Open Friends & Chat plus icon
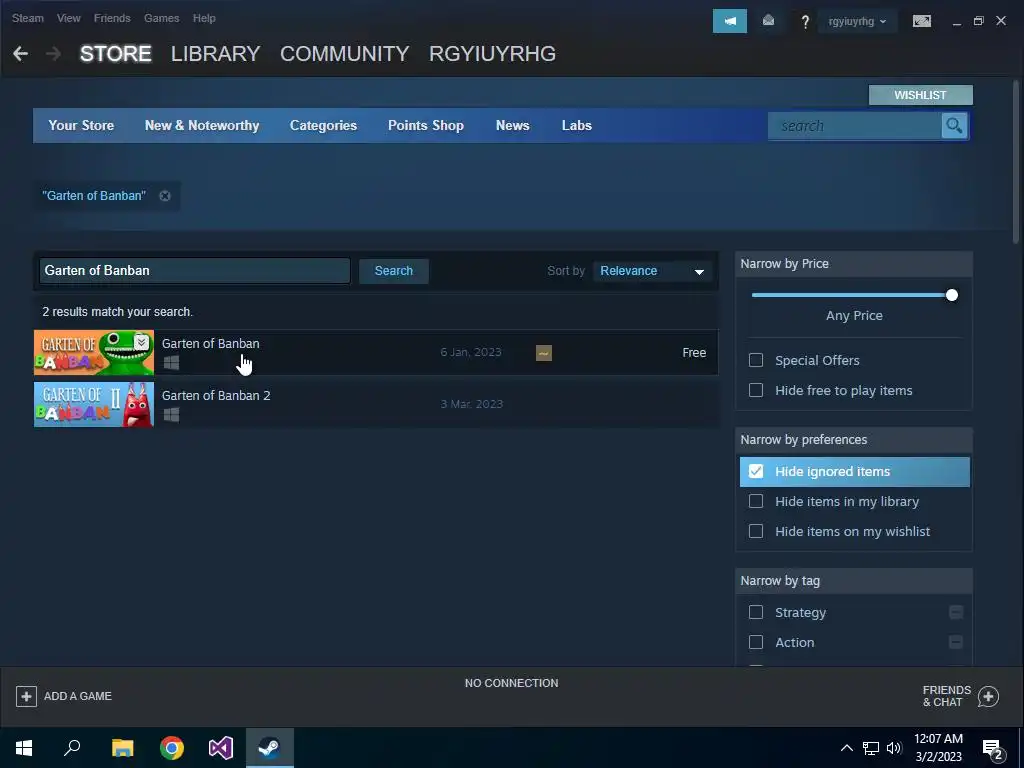The width and height of the screenshot is (1024, 768). (x=988, y=696)
